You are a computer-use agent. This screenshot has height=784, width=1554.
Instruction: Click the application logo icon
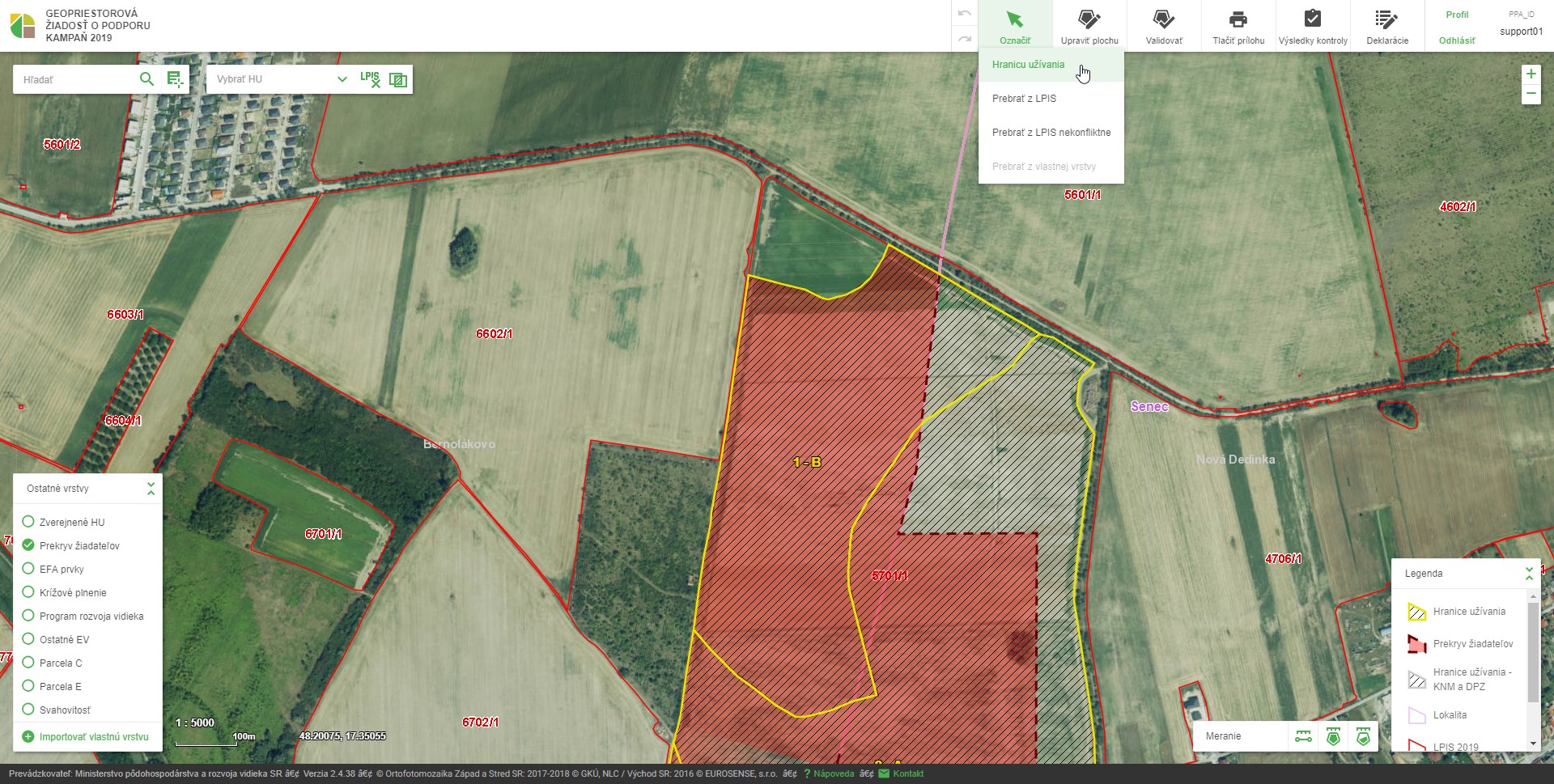point(23,26)
